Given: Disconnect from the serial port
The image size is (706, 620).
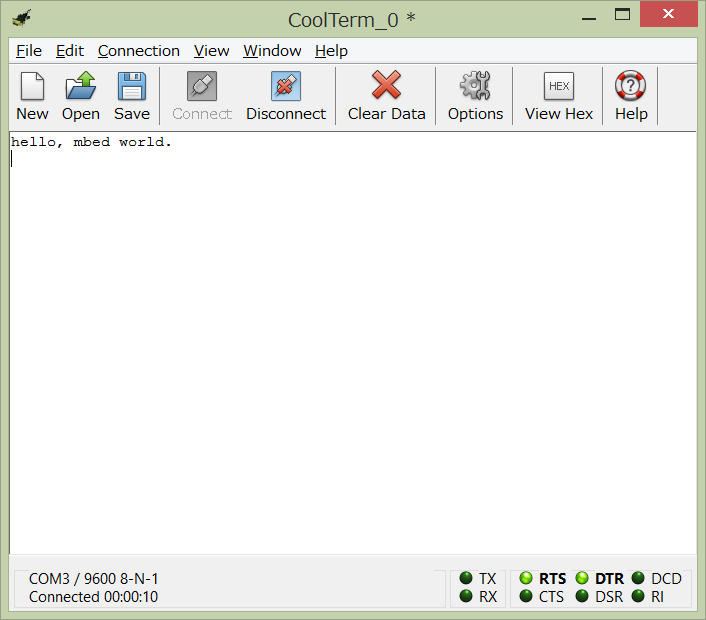Looking at the screenshot, I should [286, 95].
